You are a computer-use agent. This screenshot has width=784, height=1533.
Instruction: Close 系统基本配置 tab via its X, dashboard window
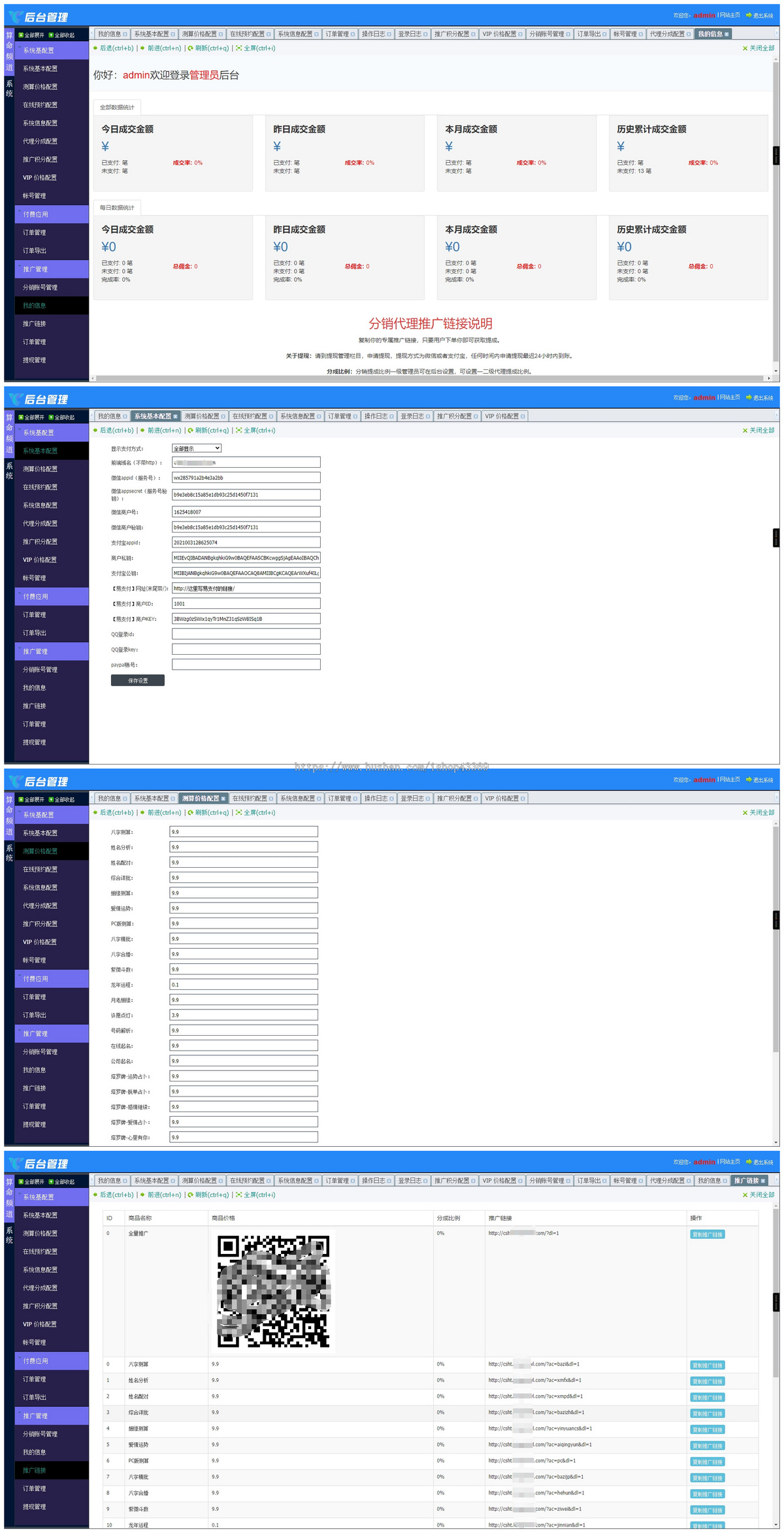point(173,35)
